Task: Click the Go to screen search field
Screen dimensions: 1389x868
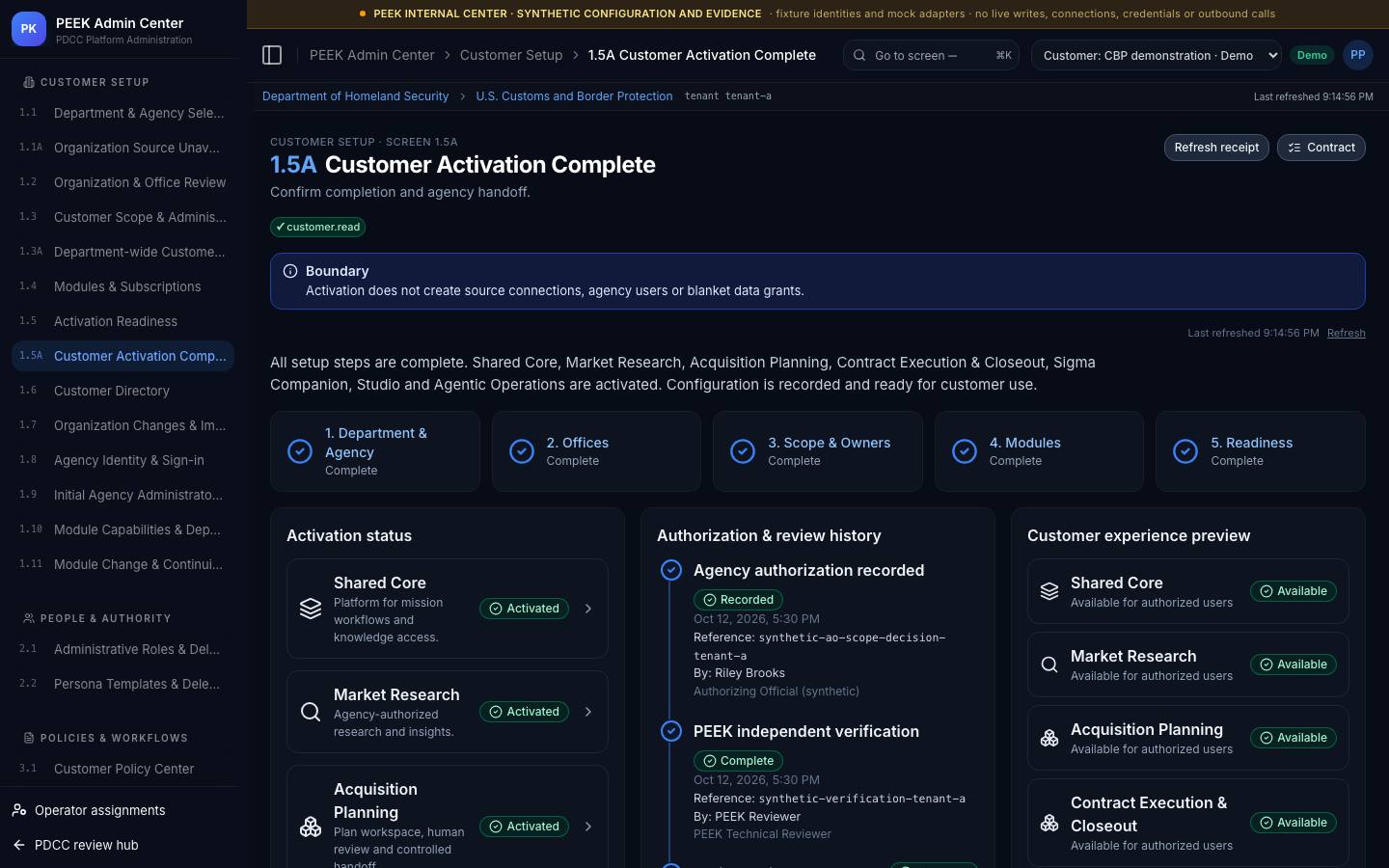Action: click(x=932, y=55)
